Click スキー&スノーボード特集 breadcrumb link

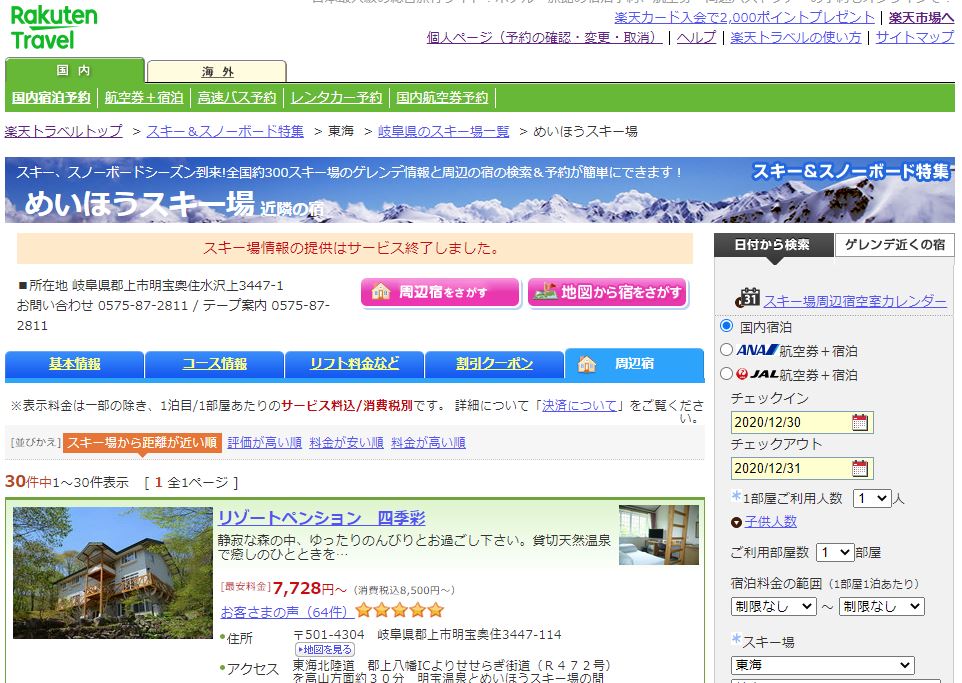[225, 131]
